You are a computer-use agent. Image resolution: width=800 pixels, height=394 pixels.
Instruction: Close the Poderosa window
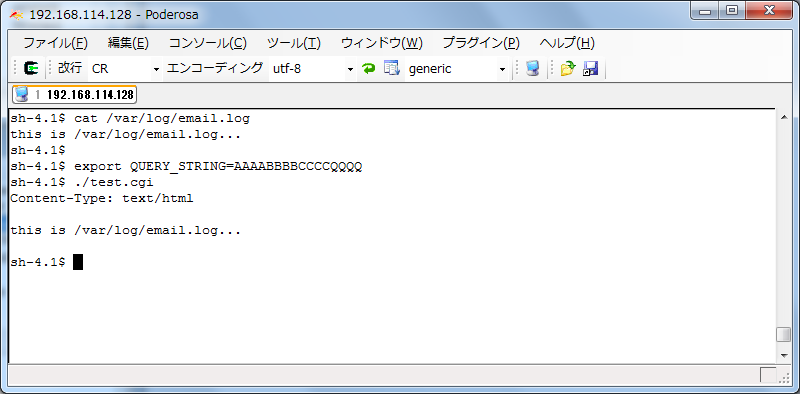coord(770,11)
